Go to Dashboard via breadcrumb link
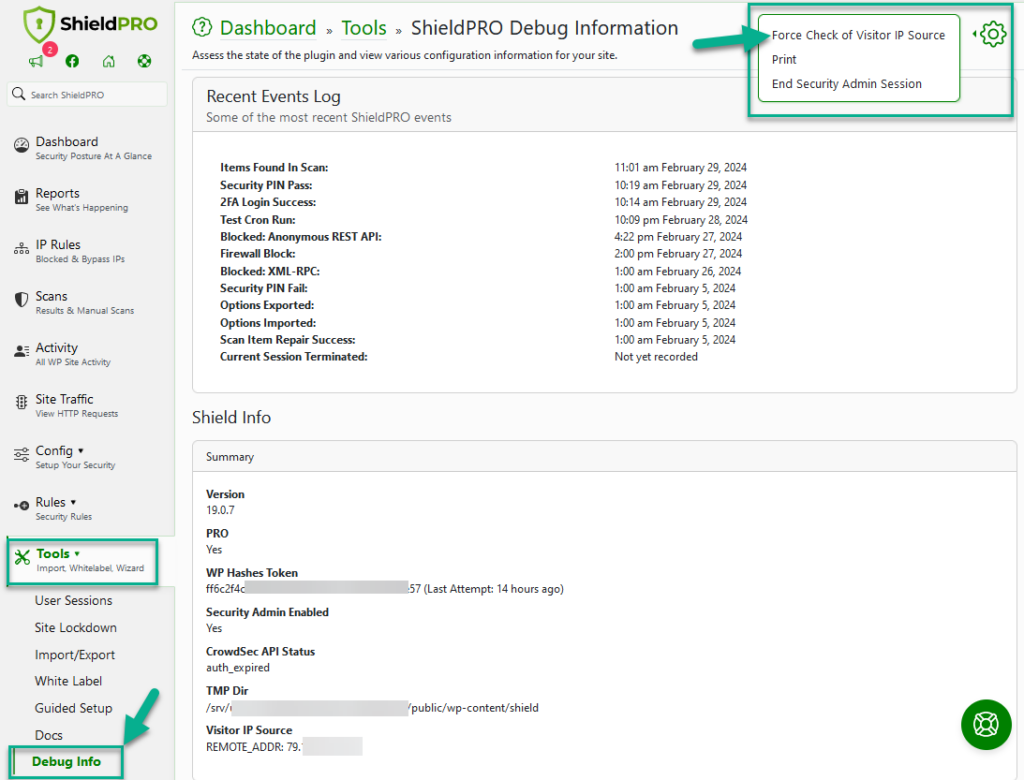The image size is (1024, 780). 268,28
